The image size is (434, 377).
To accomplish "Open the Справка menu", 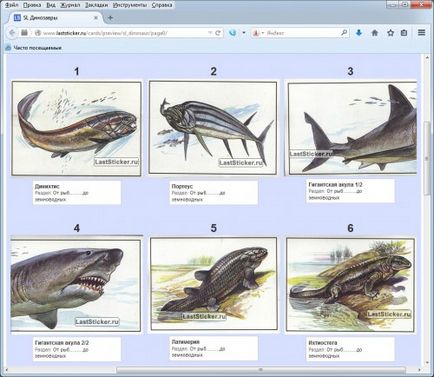I will click(x=162, y=5).
